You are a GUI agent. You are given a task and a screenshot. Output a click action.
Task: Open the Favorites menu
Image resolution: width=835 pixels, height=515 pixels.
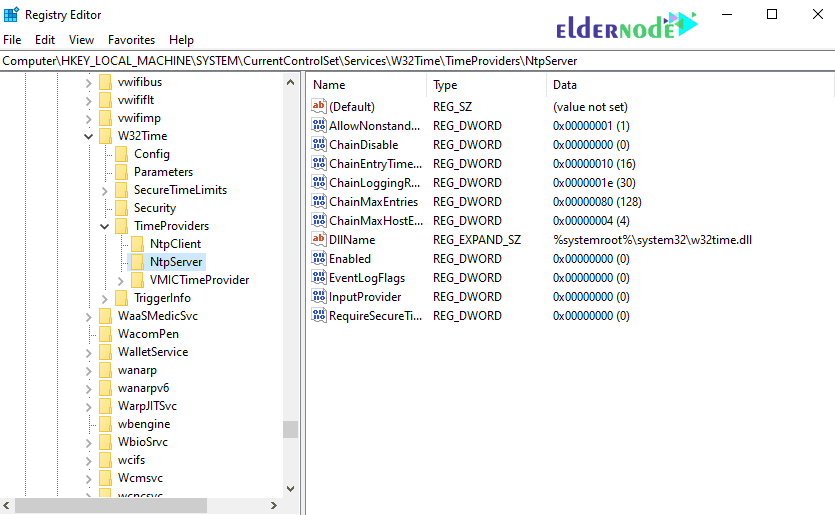[131, 40]
